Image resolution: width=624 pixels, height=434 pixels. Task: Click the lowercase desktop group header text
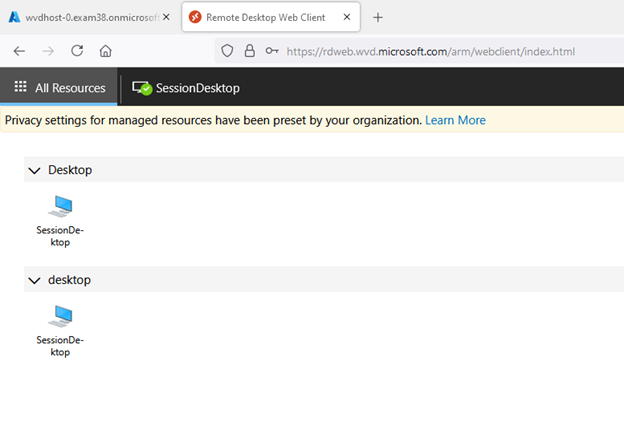coord(69,280)
